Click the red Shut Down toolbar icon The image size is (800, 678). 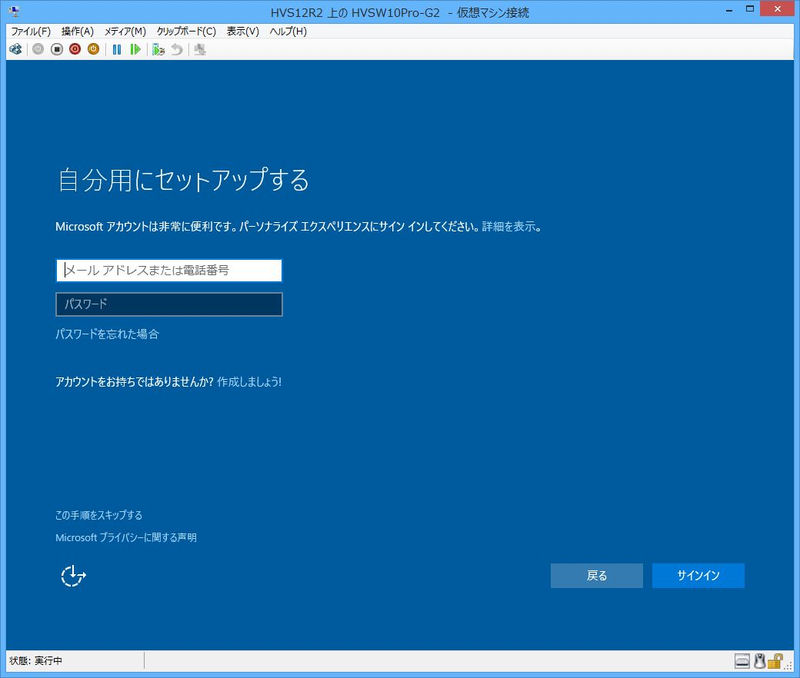75,49
